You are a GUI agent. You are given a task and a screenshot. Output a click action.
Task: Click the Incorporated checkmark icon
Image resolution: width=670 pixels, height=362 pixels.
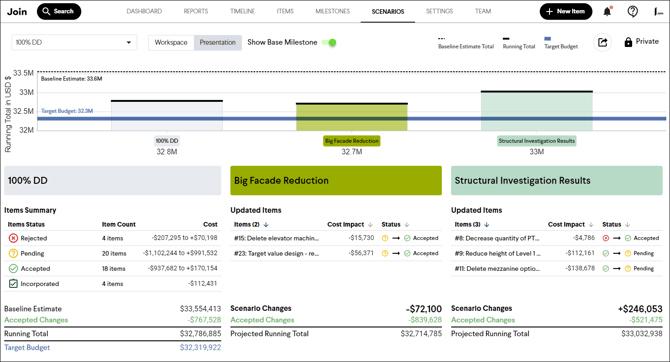pos(13,283)
